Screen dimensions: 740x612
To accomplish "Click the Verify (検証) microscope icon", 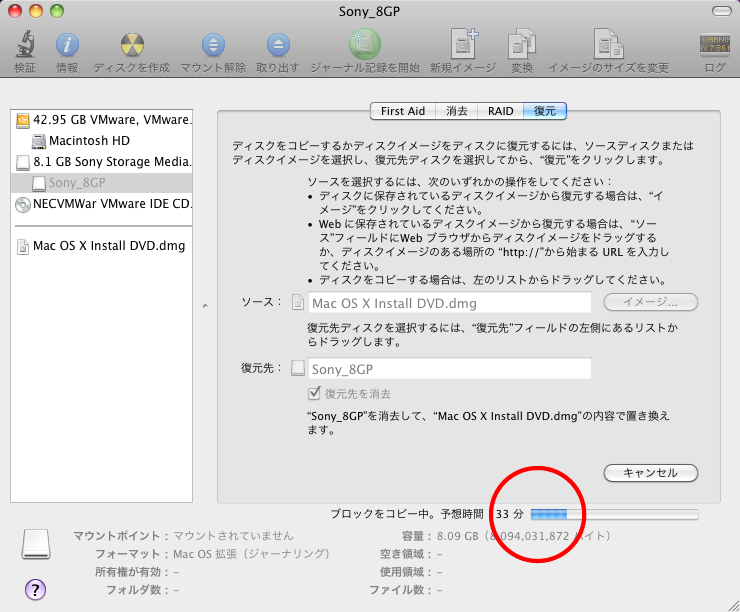I will click(25, 44).
